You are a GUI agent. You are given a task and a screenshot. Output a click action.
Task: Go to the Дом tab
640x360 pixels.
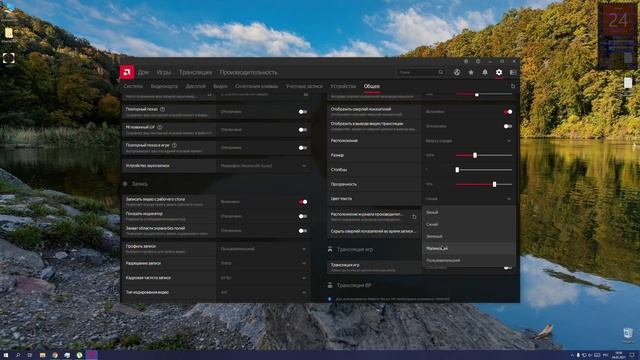[x=143, y=72]
